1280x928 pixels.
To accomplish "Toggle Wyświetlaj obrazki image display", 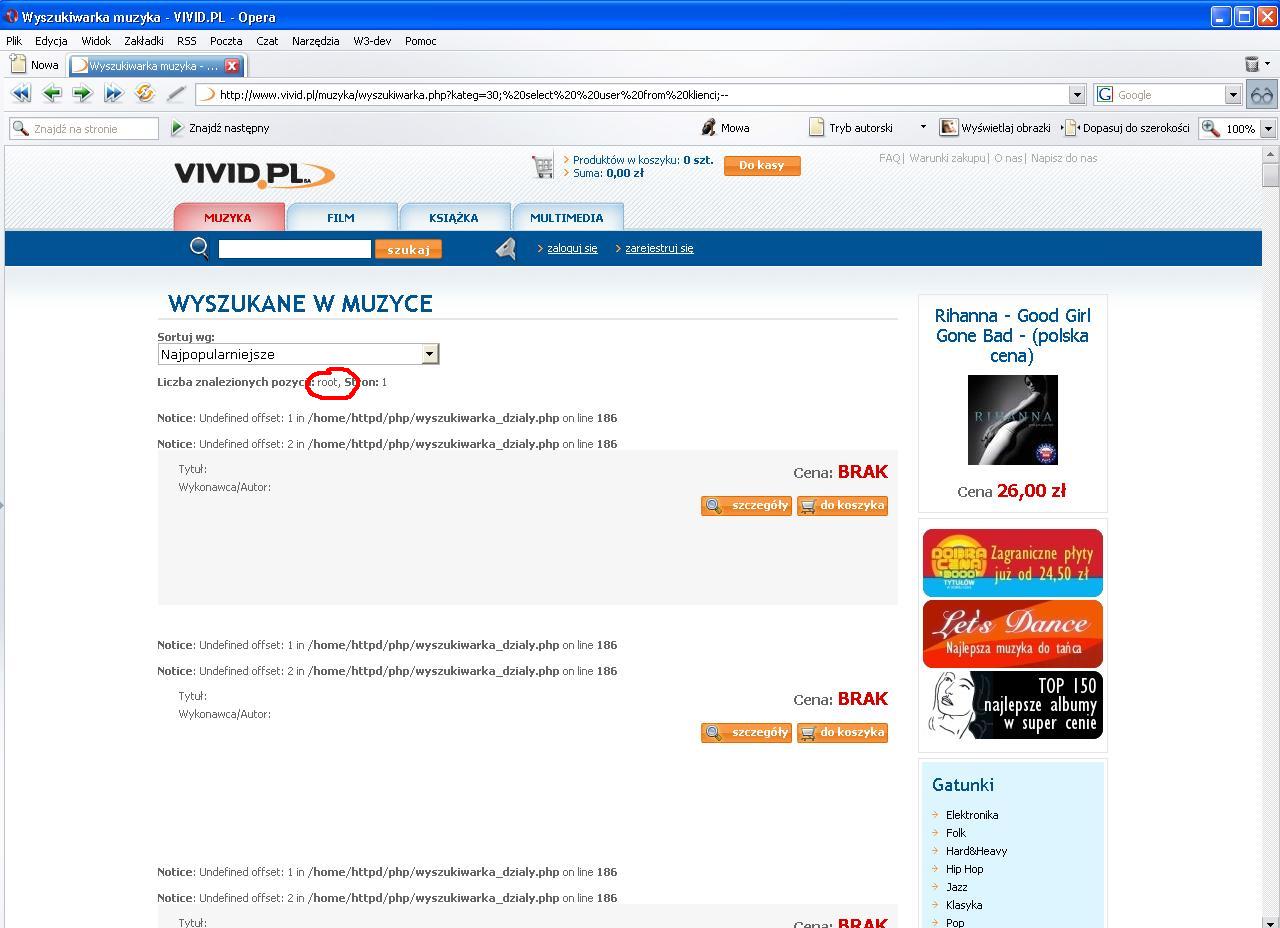I will click(995, 128).
